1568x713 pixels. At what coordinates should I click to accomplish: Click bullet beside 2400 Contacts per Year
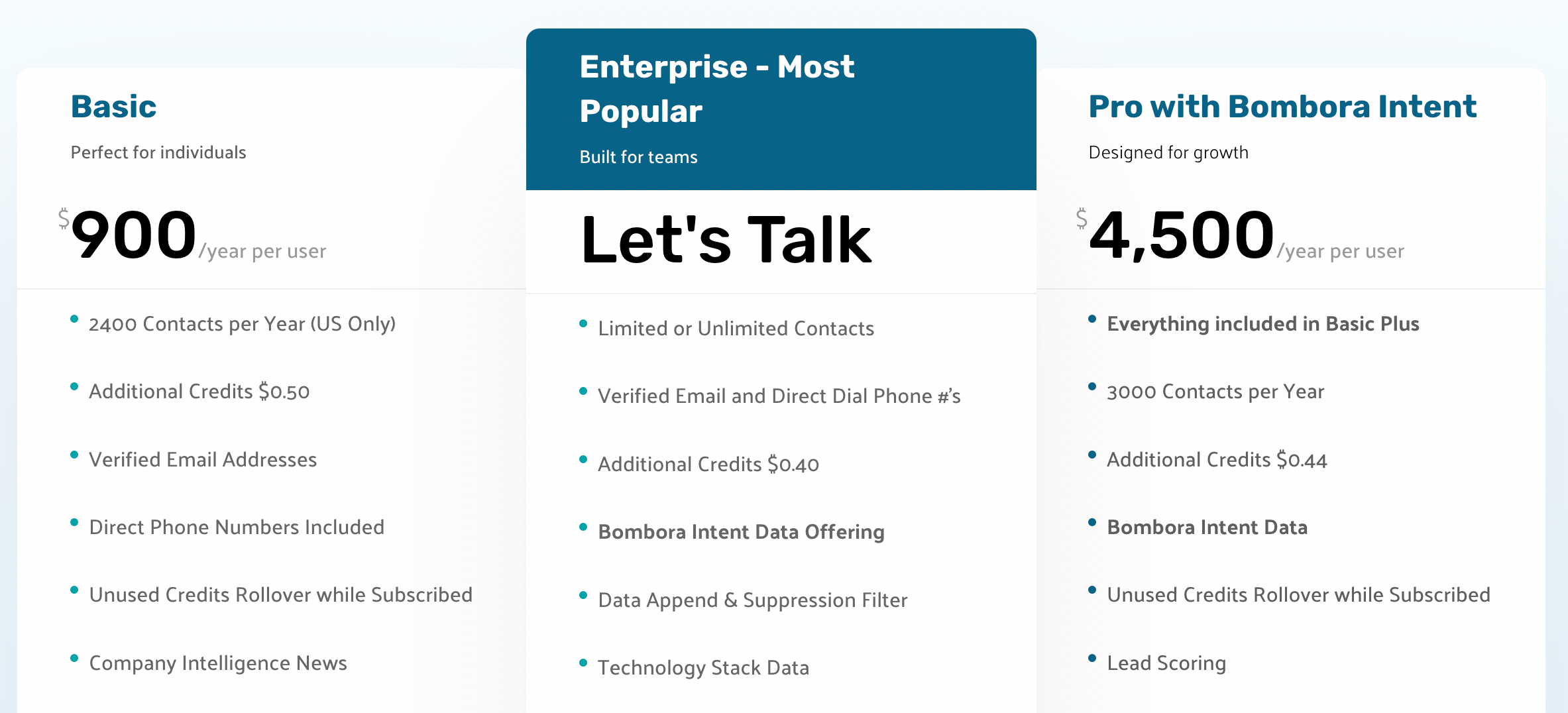tap(74, 319)
